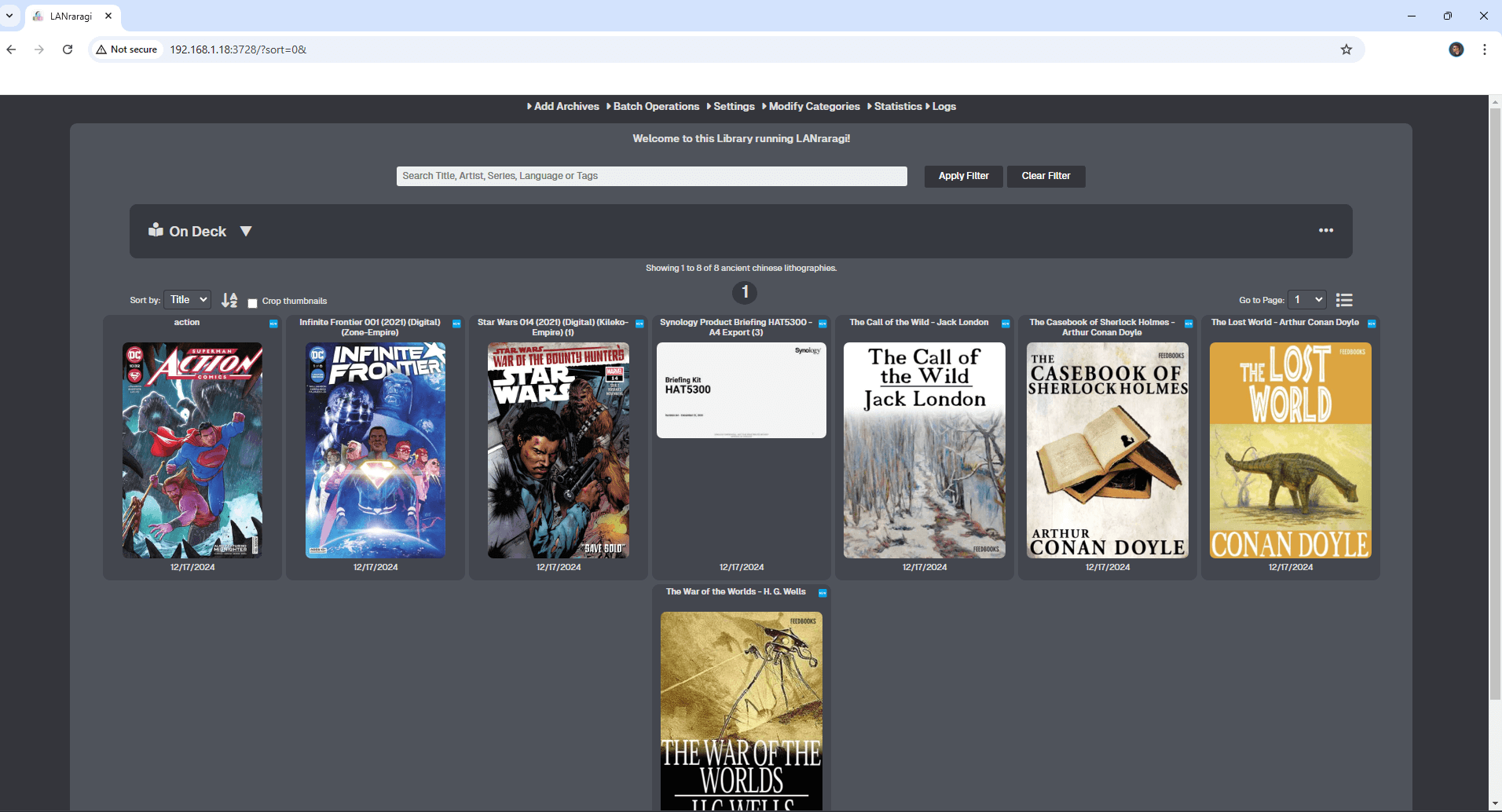Image resolution: width=1502 pixels, height=812 pixels.
Task: Click the On Deck books icon
Action: (x=156, y=229)
